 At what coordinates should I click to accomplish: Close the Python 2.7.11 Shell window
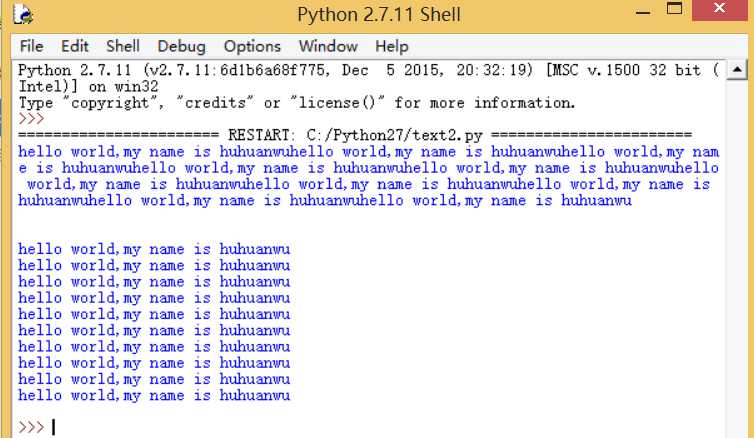click(x=719, y=9)
